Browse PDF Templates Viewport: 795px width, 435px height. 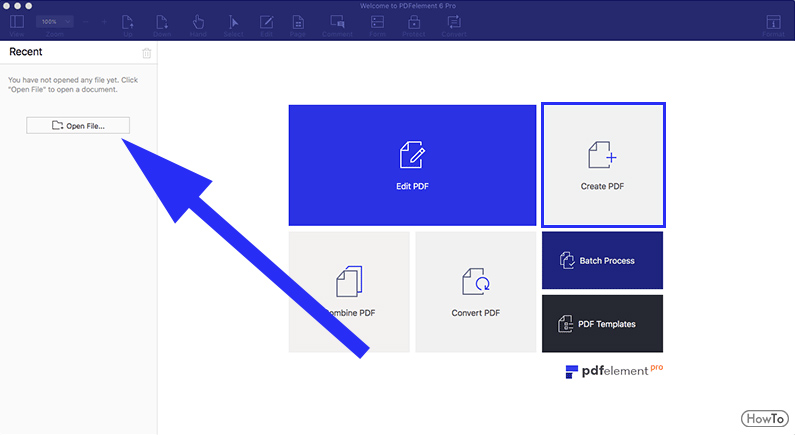[x=602, y=323]
